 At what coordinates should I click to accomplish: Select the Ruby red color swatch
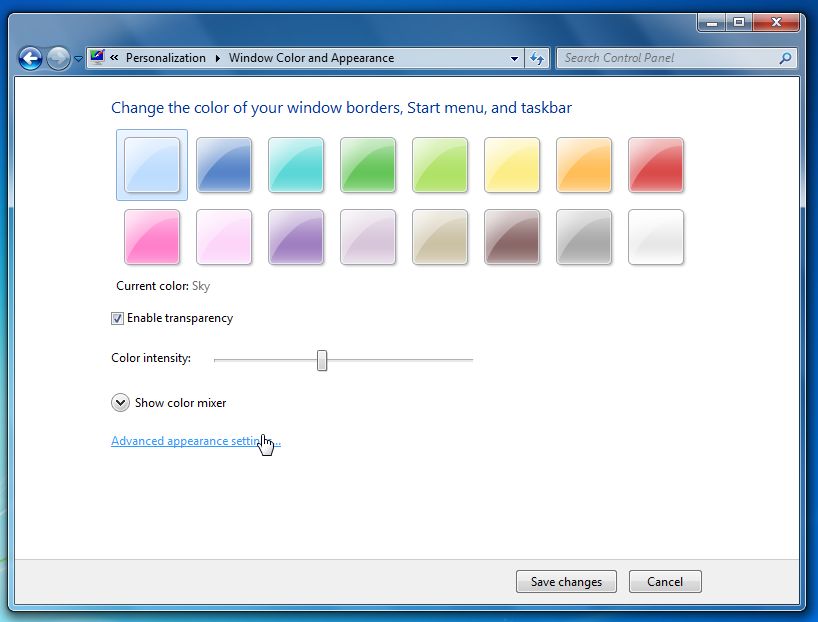point(656,165)
